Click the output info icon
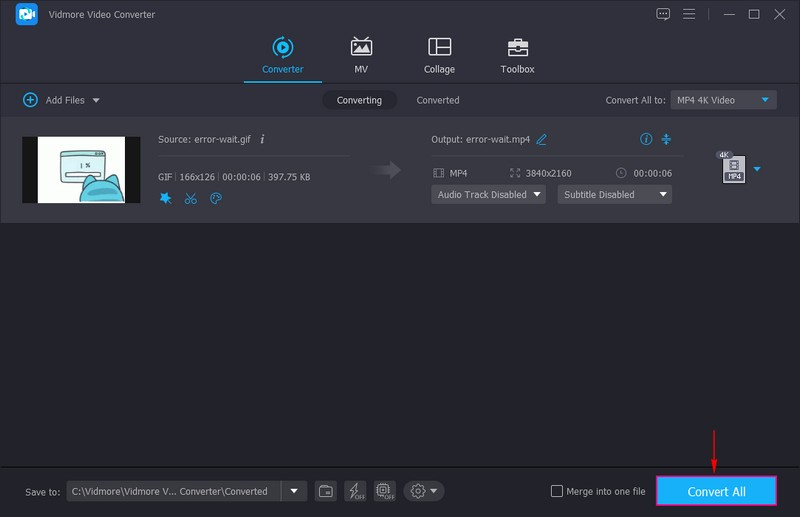 (646, 139)
